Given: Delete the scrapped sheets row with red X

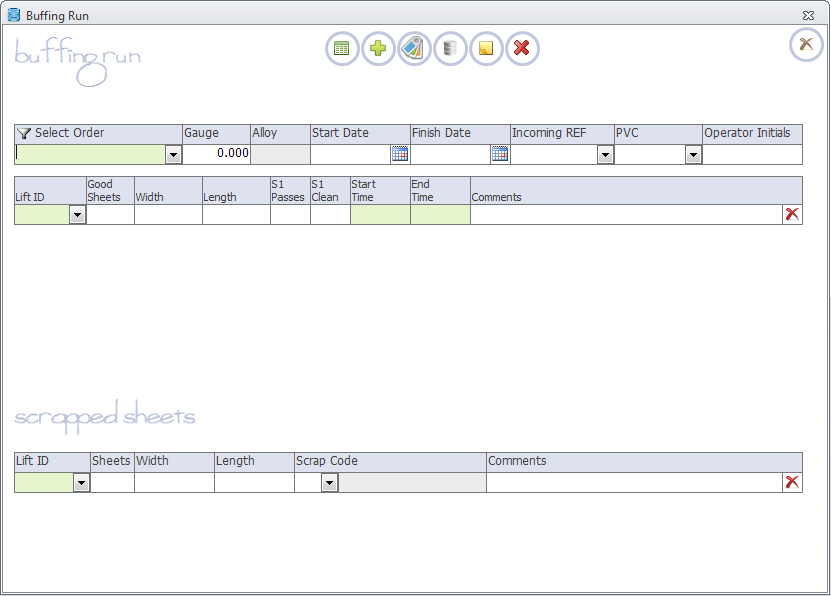Looking at the screenshot, I should pyautogui.click(x=792, y=482).
